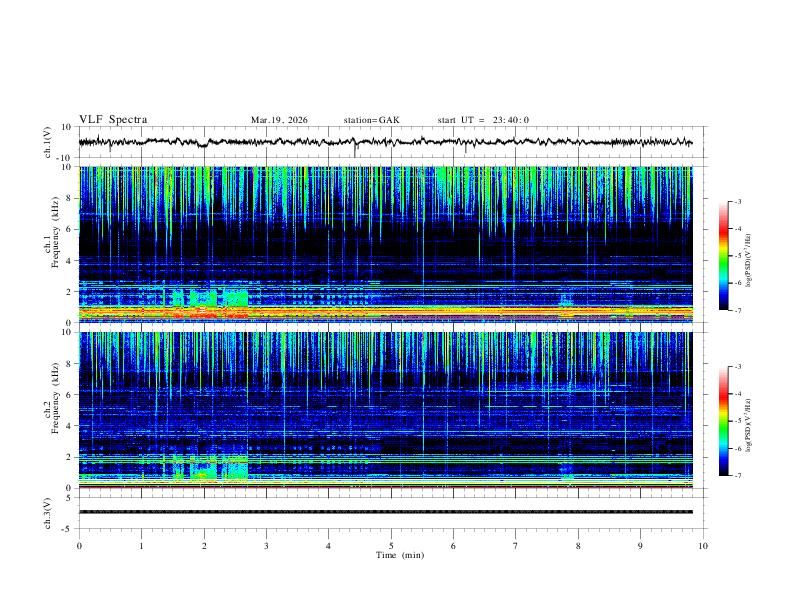
Task: Click the "-7" tick on ch.2 colorbar
Action: (737, 475)
